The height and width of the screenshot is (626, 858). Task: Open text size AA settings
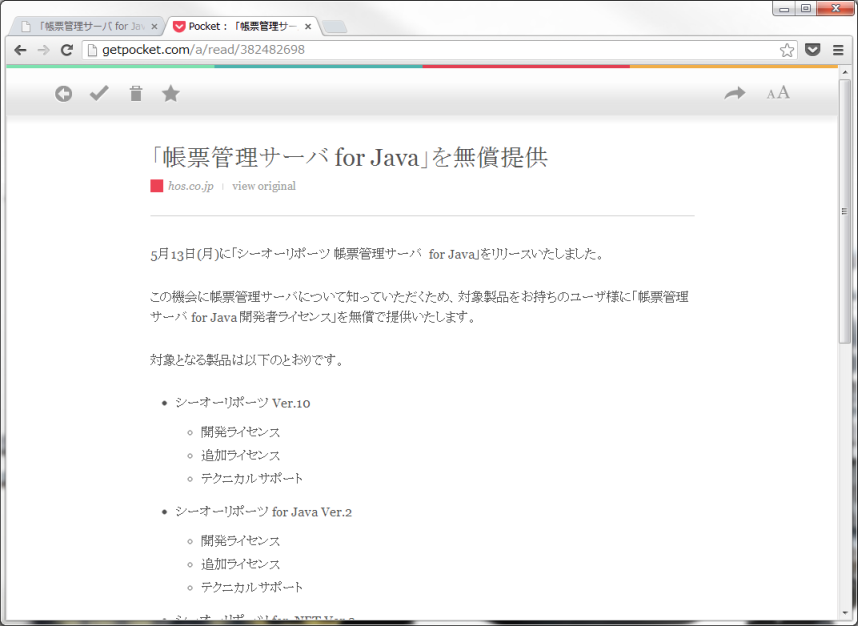coord(778,93)
